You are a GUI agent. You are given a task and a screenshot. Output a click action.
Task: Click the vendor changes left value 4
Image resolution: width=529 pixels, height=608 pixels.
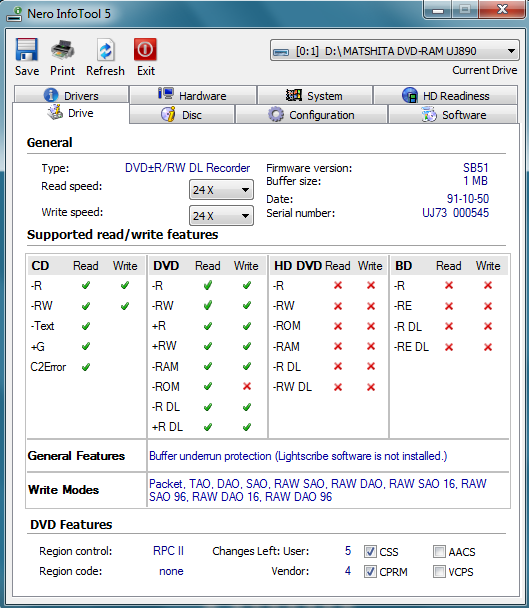[x=348, y=571]
